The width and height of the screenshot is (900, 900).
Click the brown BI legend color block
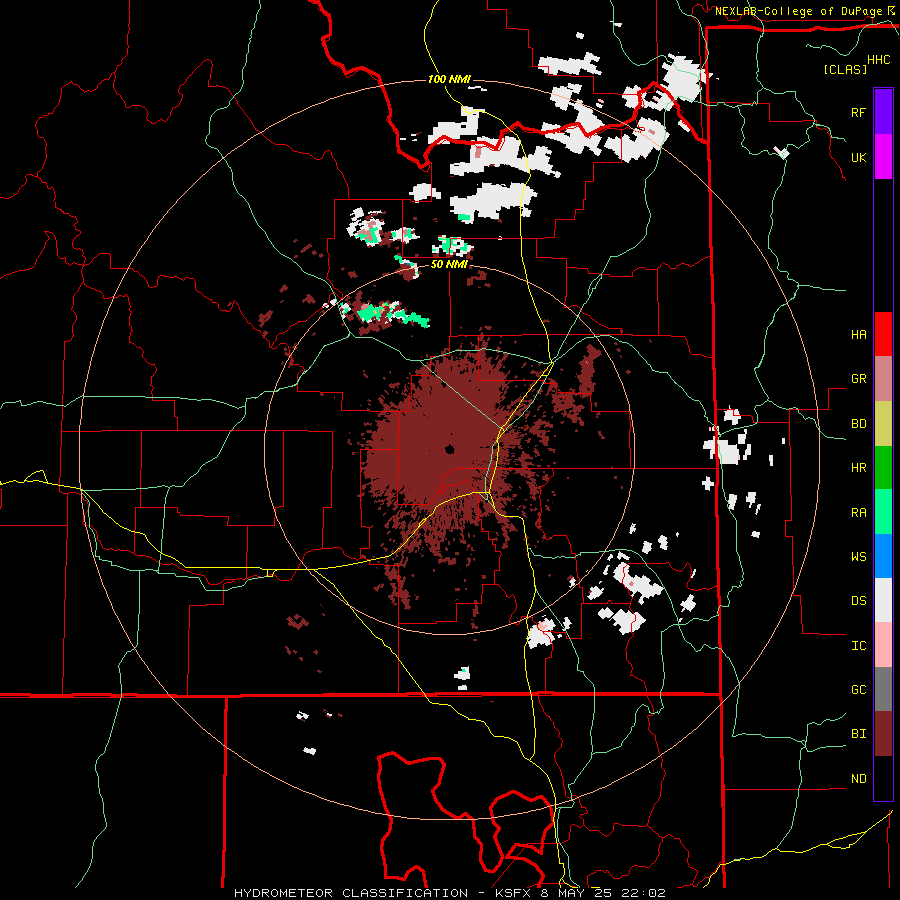tap(883, 734)
